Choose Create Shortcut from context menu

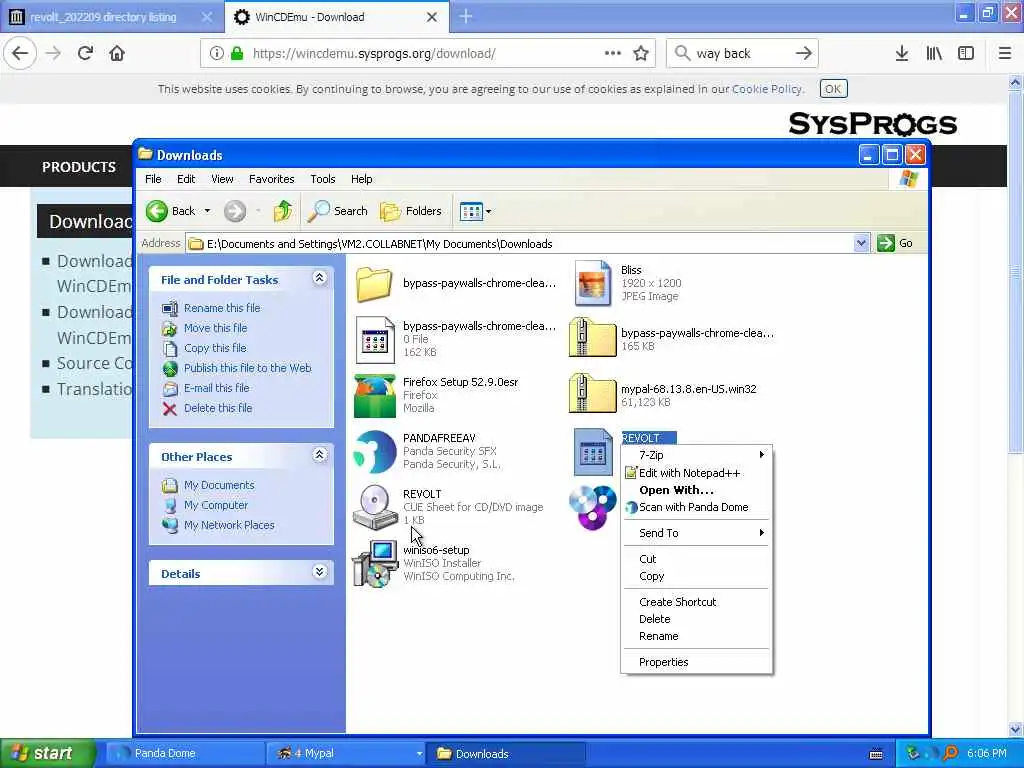[696, 602]
